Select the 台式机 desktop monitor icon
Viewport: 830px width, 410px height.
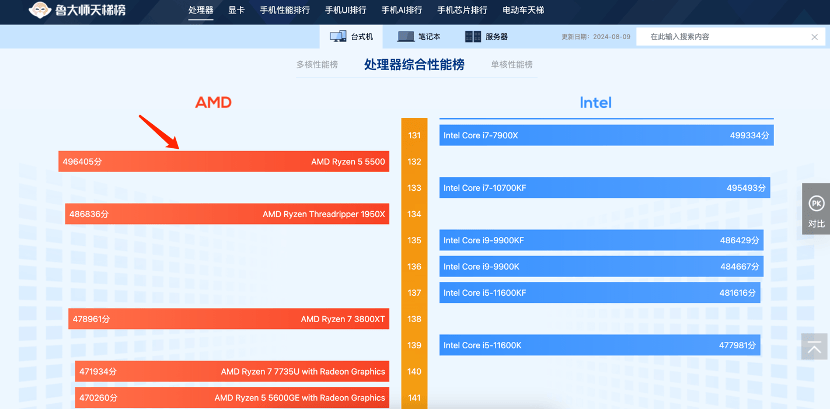coord(335,37)
